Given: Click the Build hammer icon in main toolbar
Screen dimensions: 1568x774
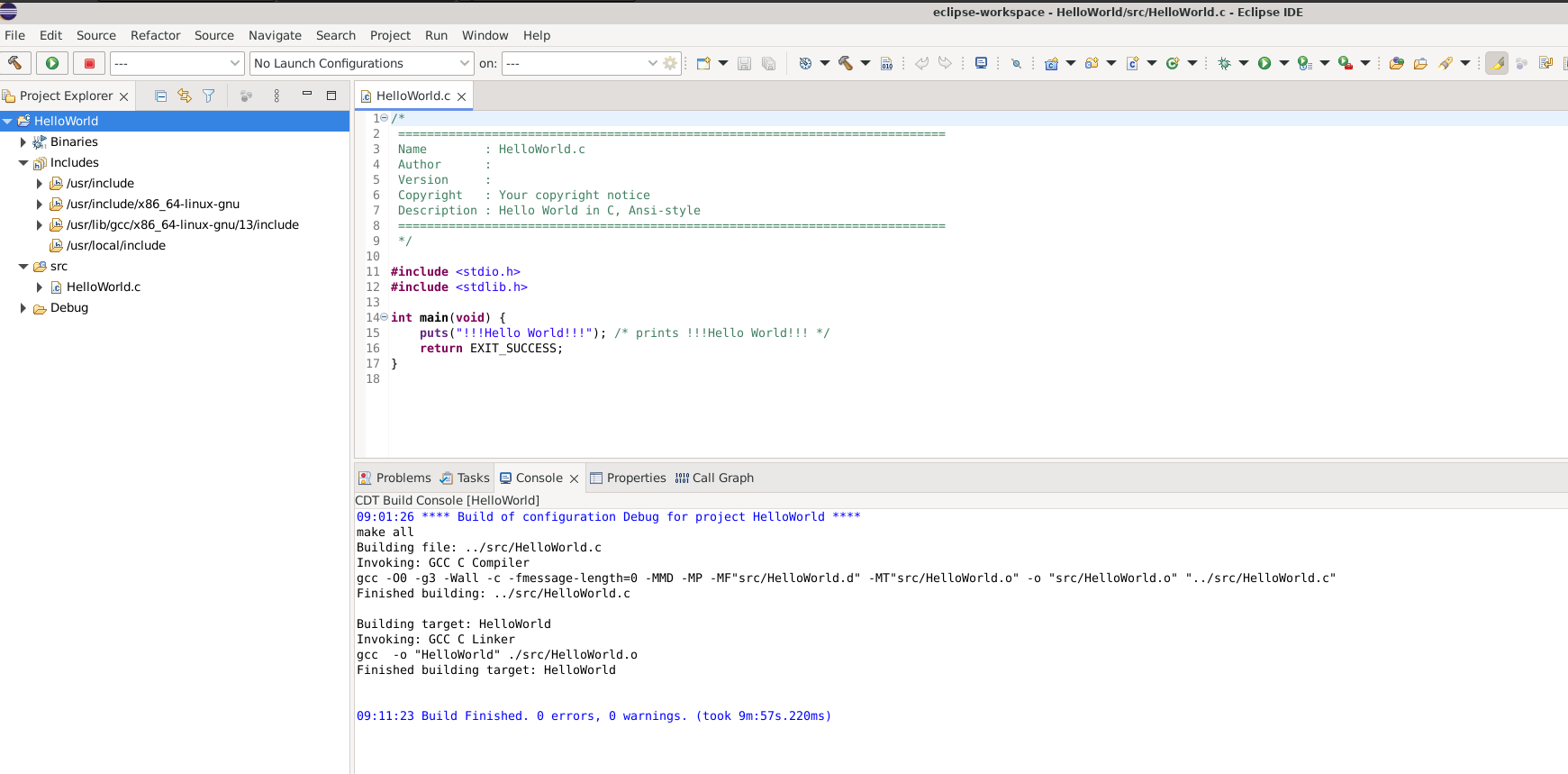Looking at the screenshot, I should click(x=845, y=63).
